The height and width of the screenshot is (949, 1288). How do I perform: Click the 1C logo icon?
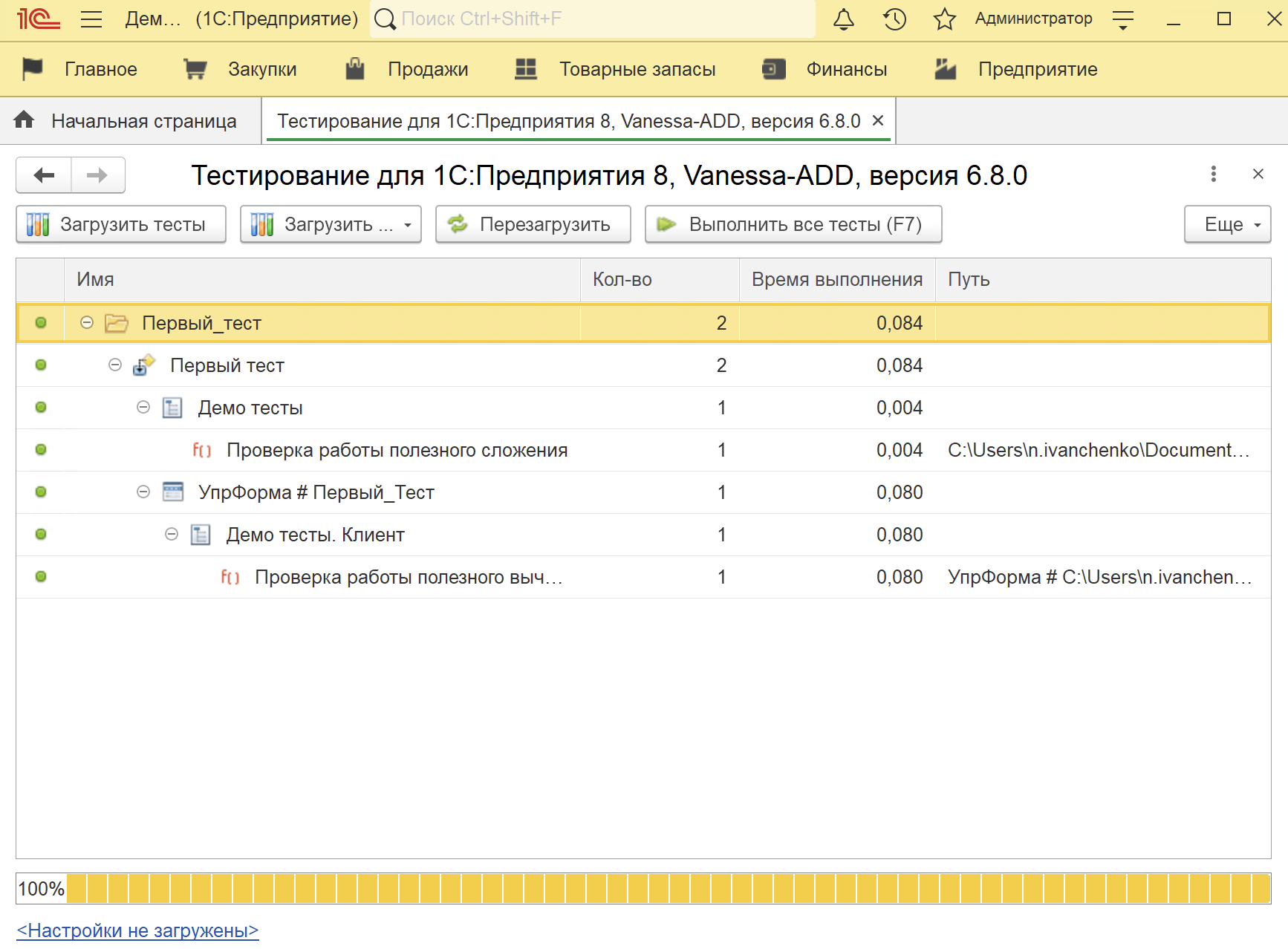coord(38,19)
